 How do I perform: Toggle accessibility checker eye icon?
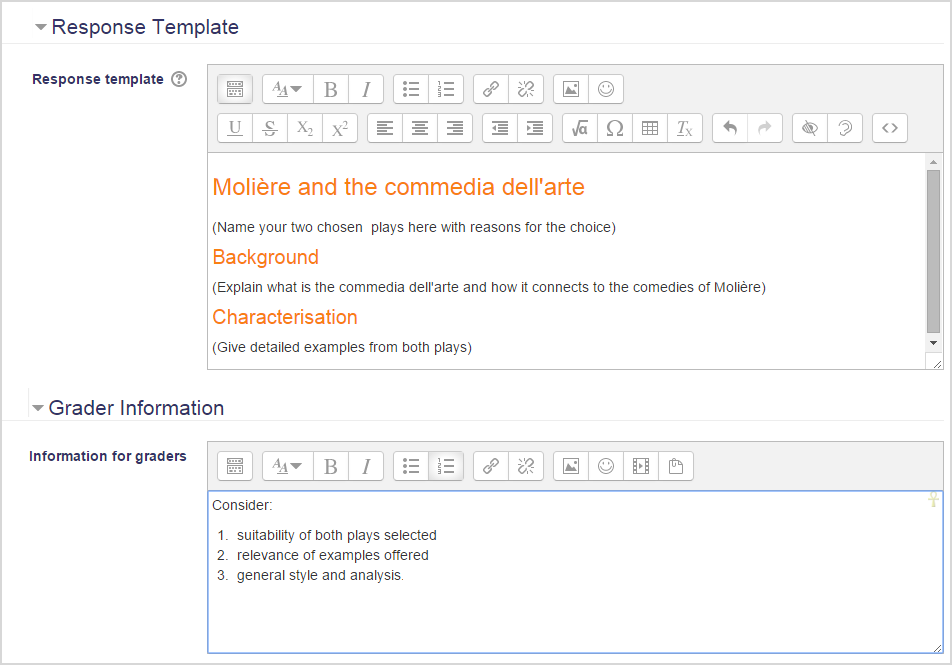pyautogui.click(x=810, y=128)
